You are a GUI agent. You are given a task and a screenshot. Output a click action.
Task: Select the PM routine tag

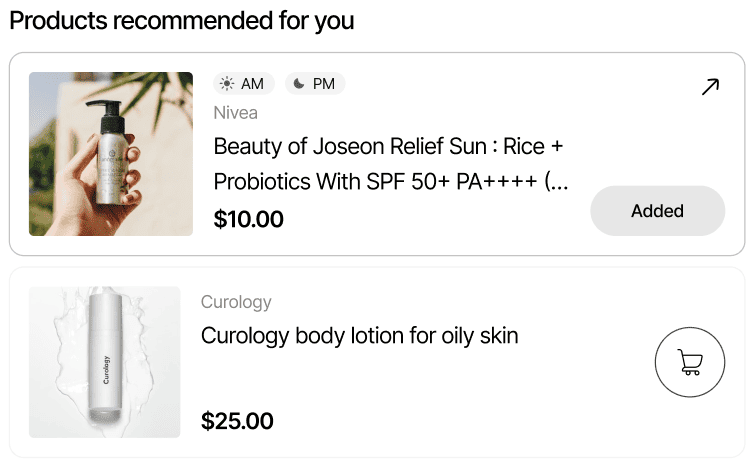[x=315, y=84]
